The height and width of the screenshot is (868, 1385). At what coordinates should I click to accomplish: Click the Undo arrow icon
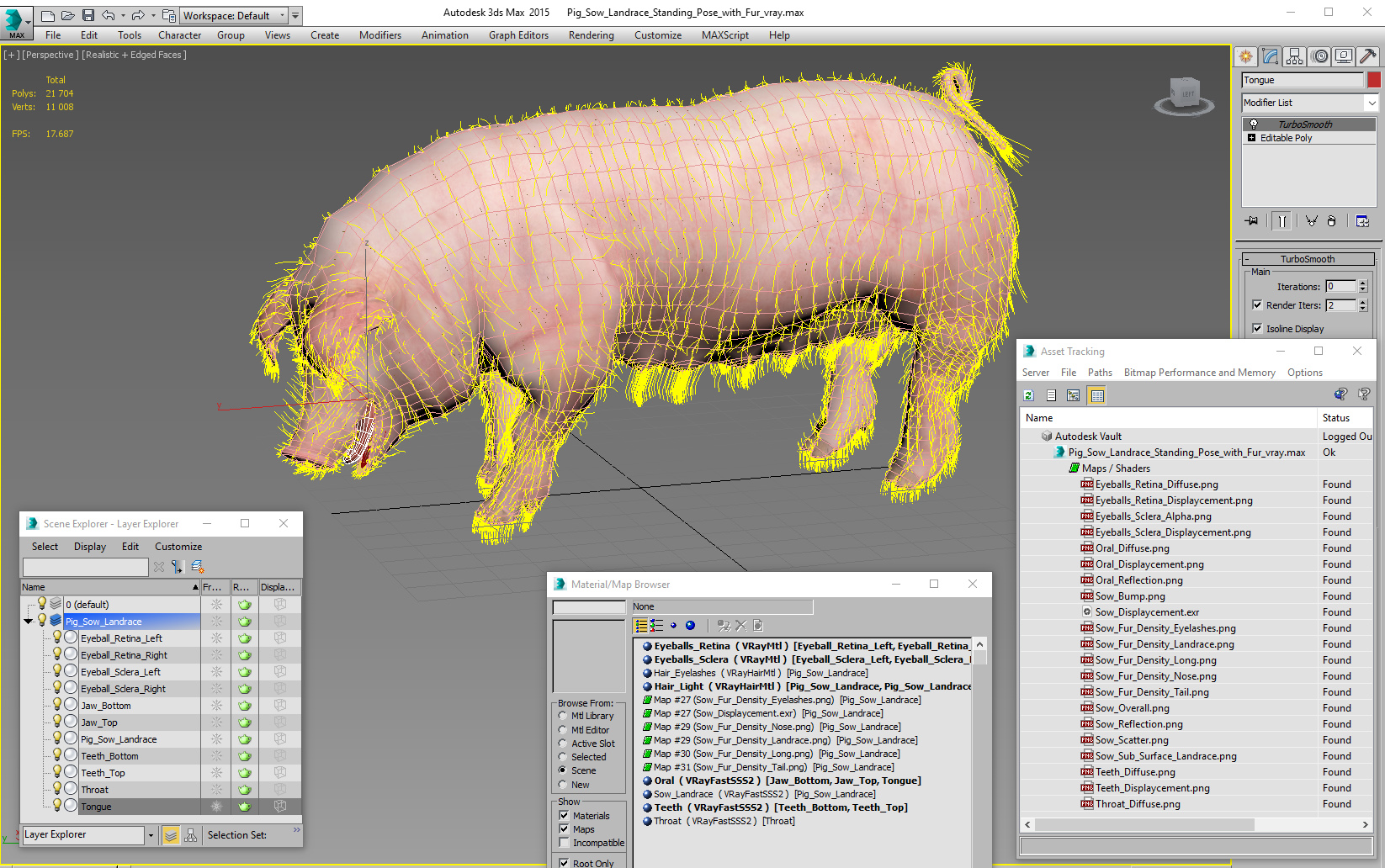(x=108, y=15)
